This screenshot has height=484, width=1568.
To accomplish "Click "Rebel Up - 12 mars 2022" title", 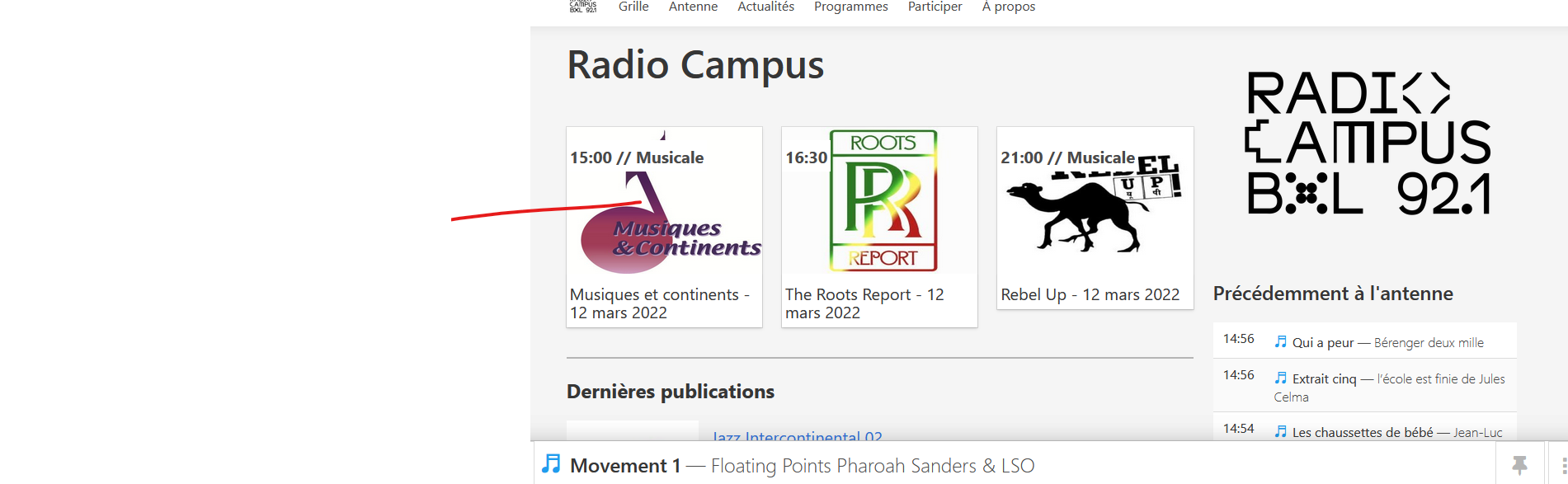I will pos(1090,294).
